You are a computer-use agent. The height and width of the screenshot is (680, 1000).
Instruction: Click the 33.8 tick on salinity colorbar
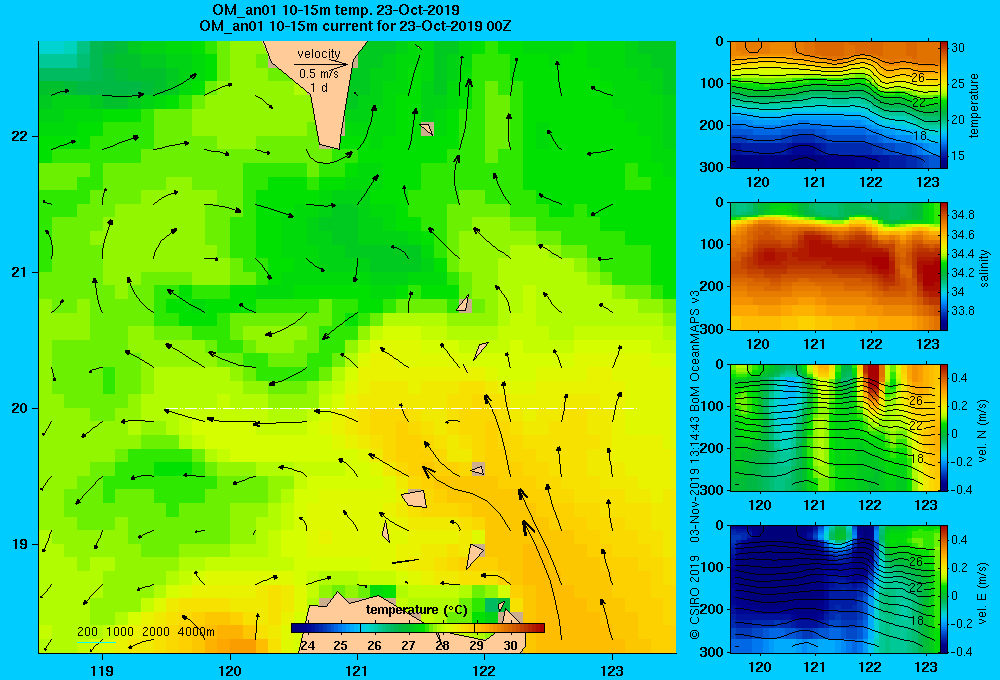[962, 311]
